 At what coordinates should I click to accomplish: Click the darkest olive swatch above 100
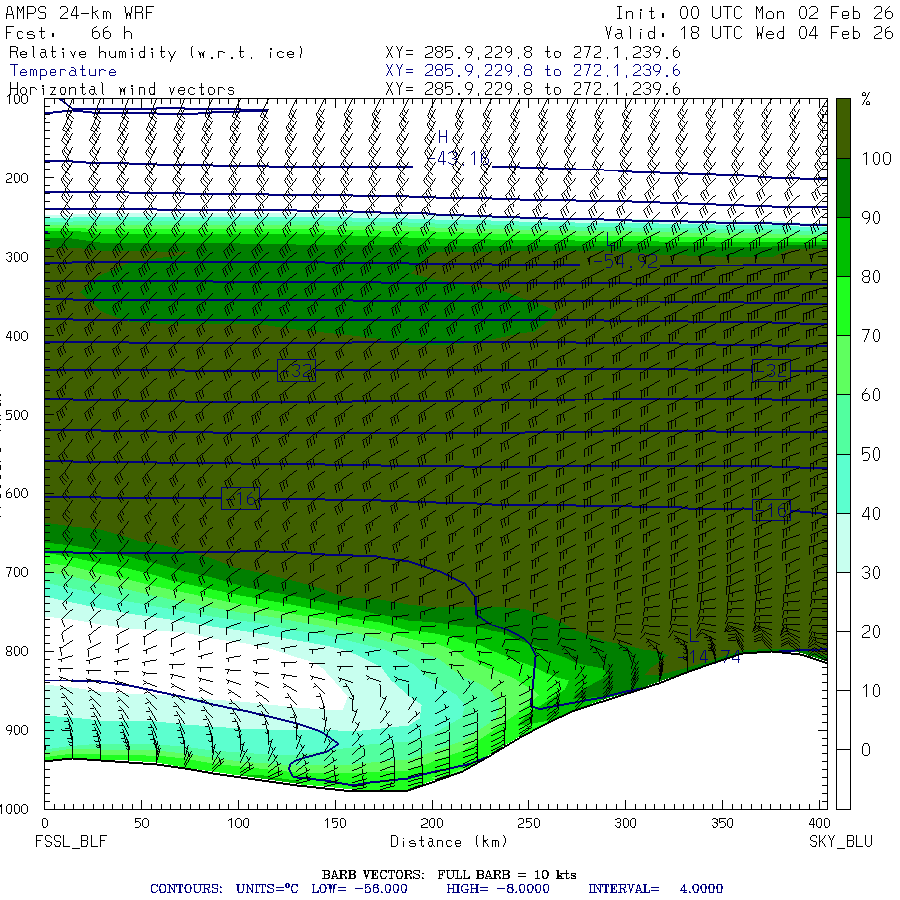pos(843,129)
